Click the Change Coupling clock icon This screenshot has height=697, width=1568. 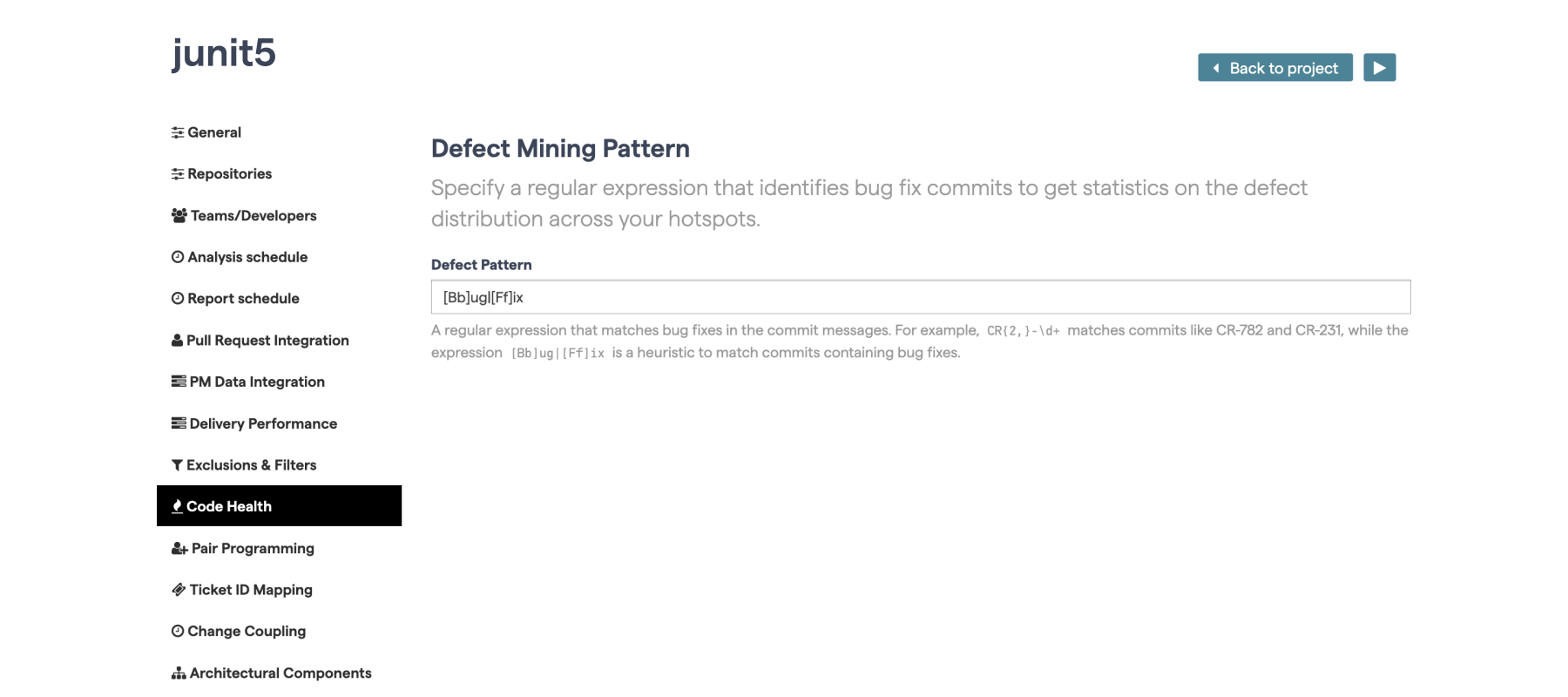pyautogui.click(x=178, y=630)
